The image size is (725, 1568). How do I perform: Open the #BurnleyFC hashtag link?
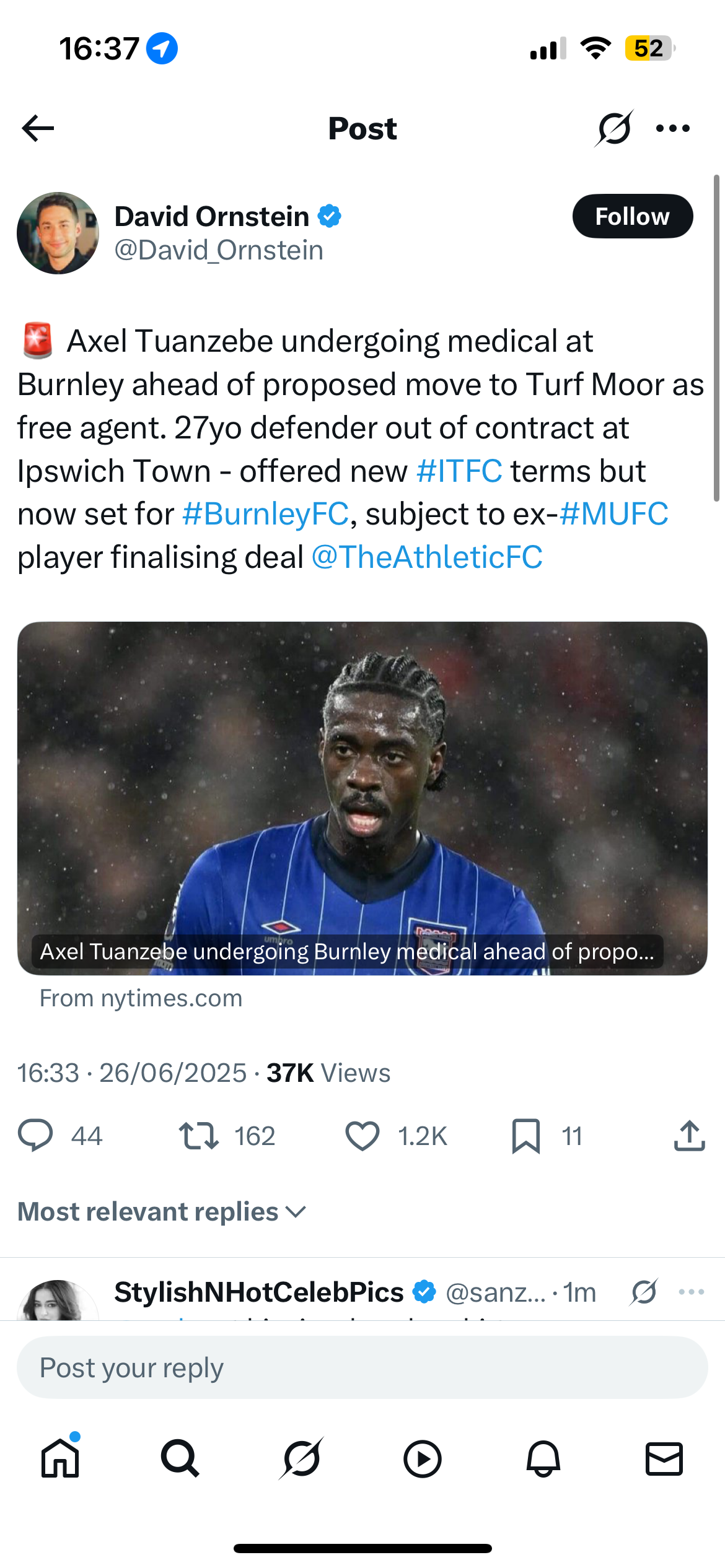coord(266,514)
